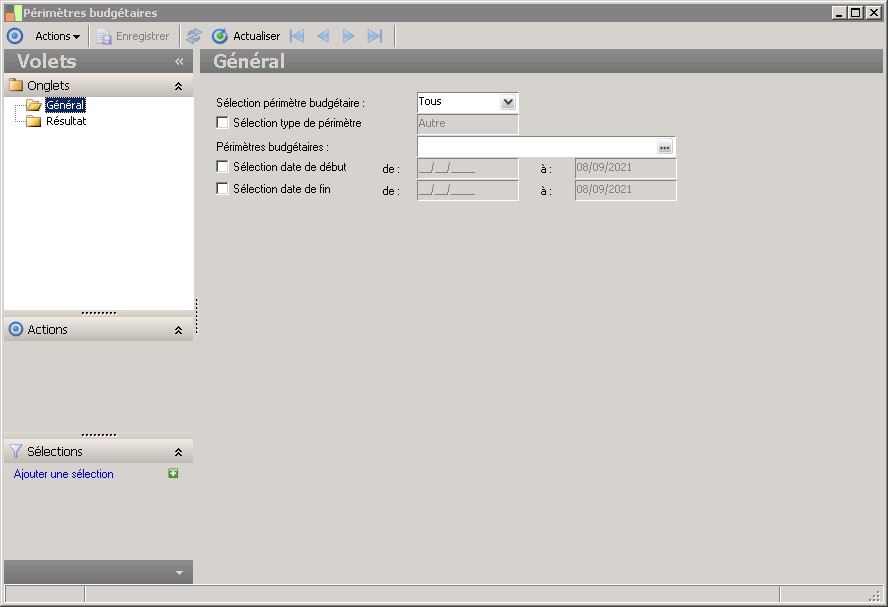888x607 pixels.
Task: Click the Enregistrer save icon
Action: 104,37
